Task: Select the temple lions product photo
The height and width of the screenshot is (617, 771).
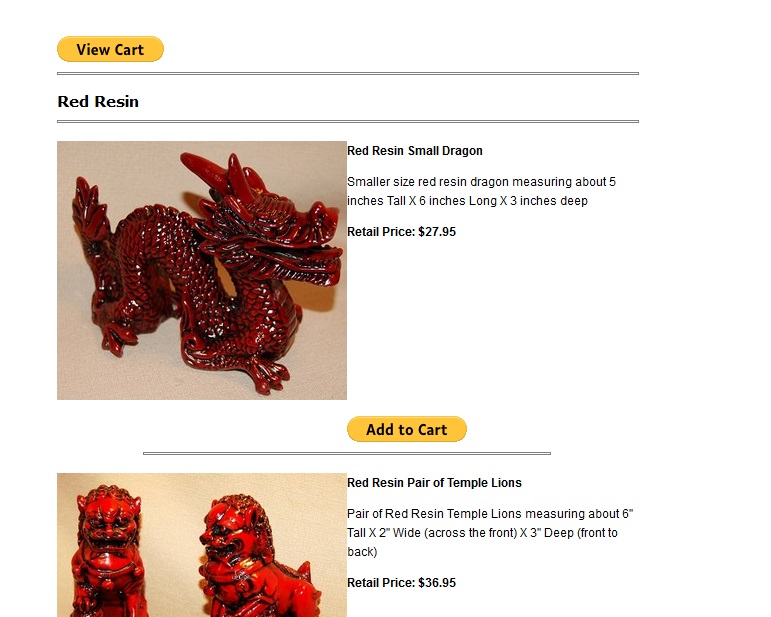Action: (202, 545)
